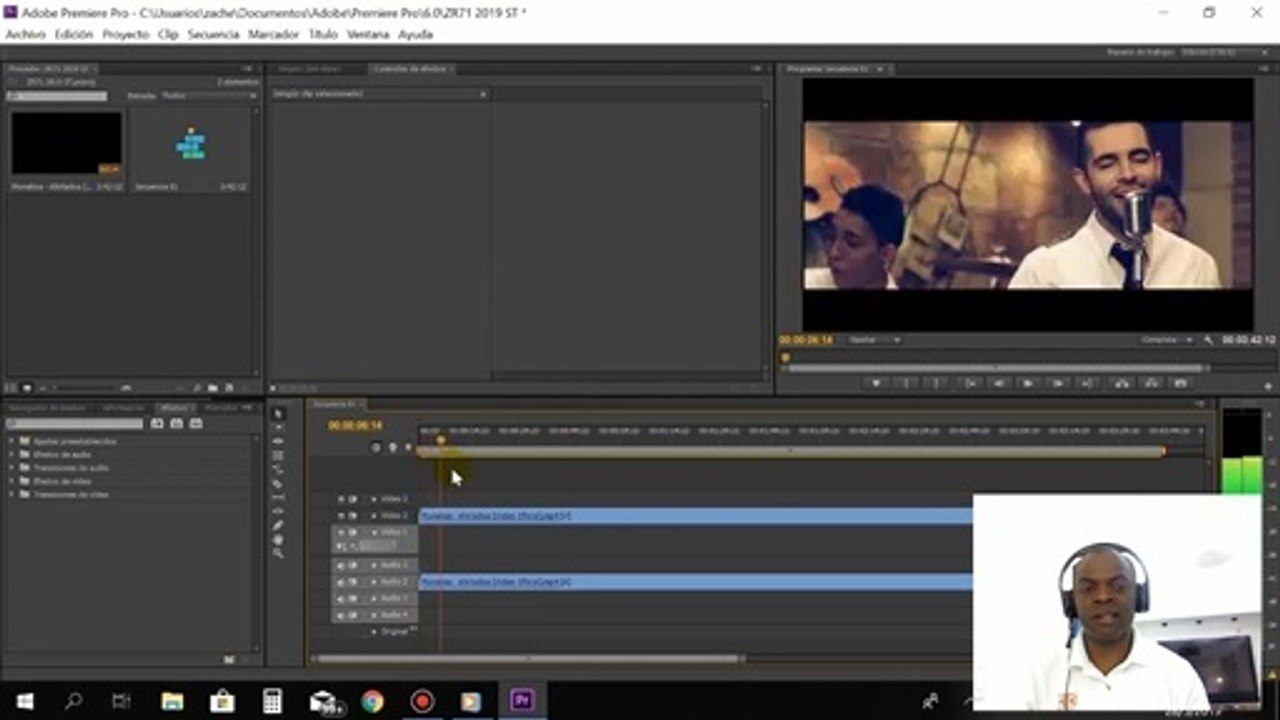Switch the Project panel to icon view

click(27, 387)
